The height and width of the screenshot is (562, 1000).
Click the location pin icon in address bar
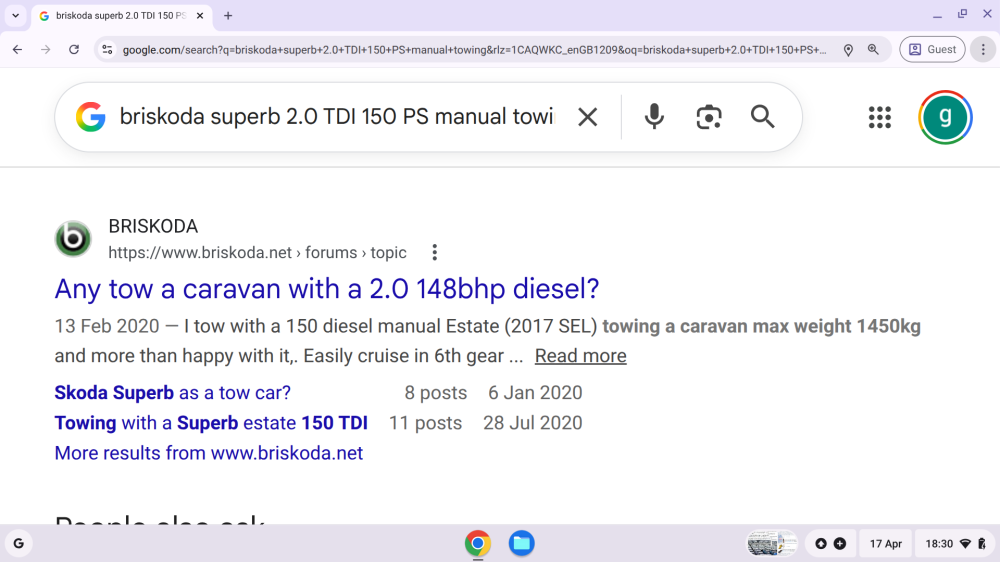pyautogui.click(x=848, y=50)
